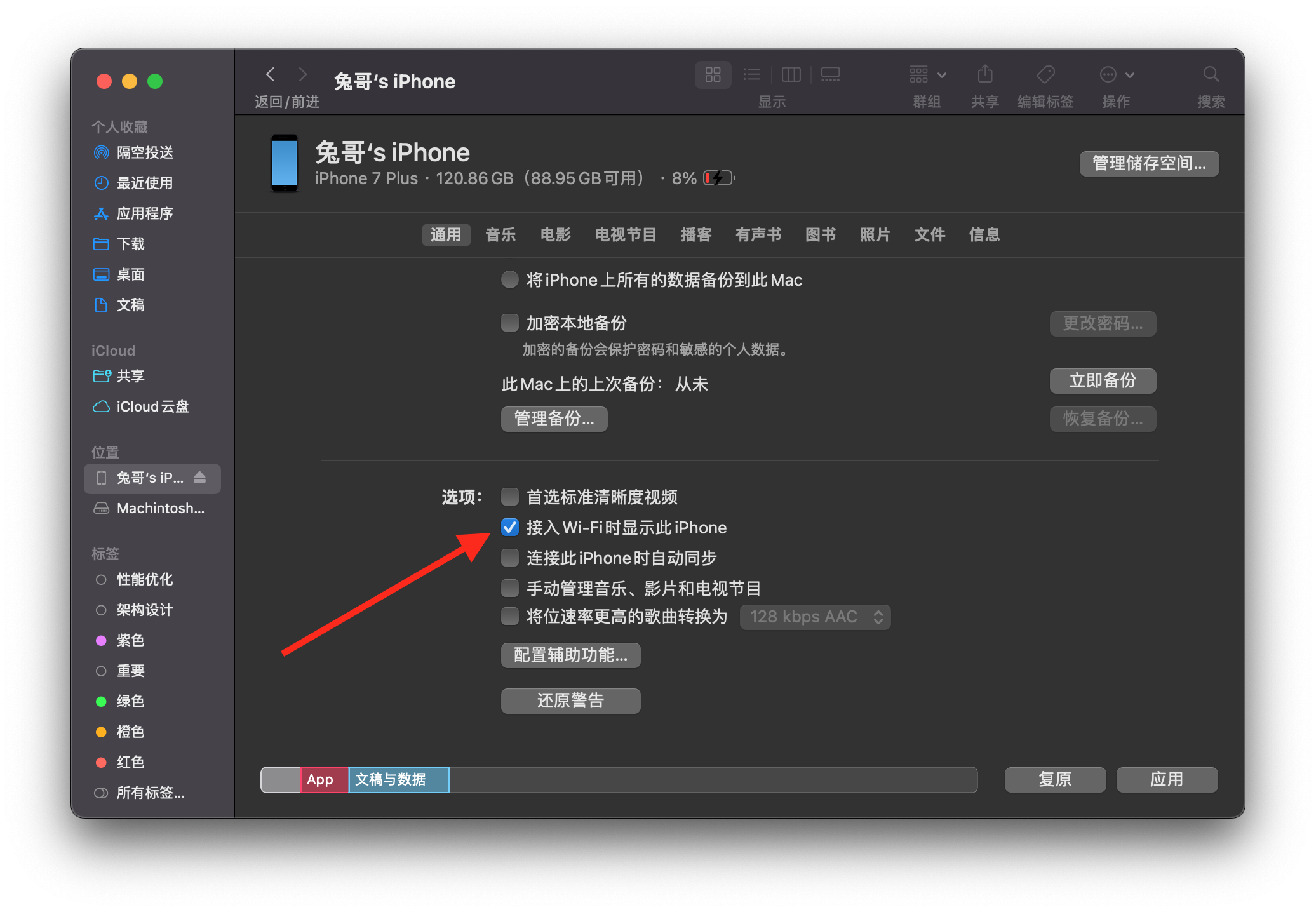The image size is (1316, 912).
Task: Click the 编辑标签 tag icon
Action: pyautogui.click(x=1045, y=74)
